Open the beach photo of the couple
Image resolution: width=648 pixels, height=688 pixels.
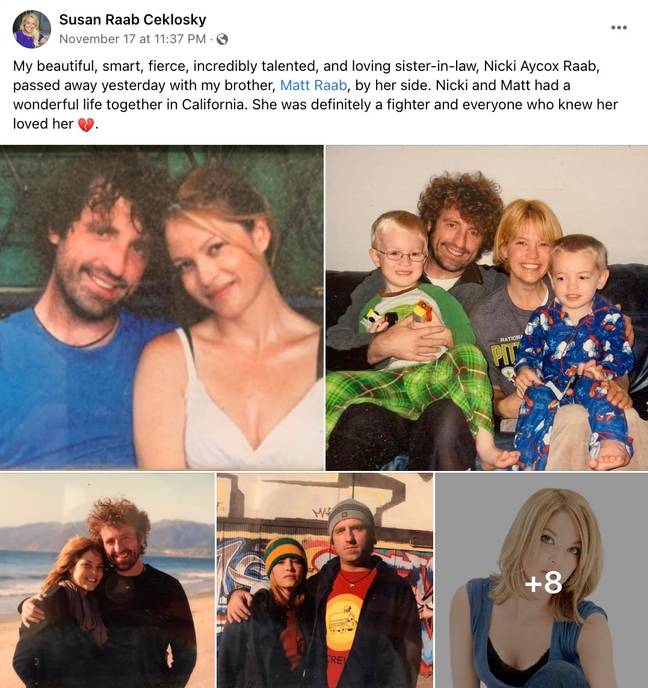coord(107,580)
